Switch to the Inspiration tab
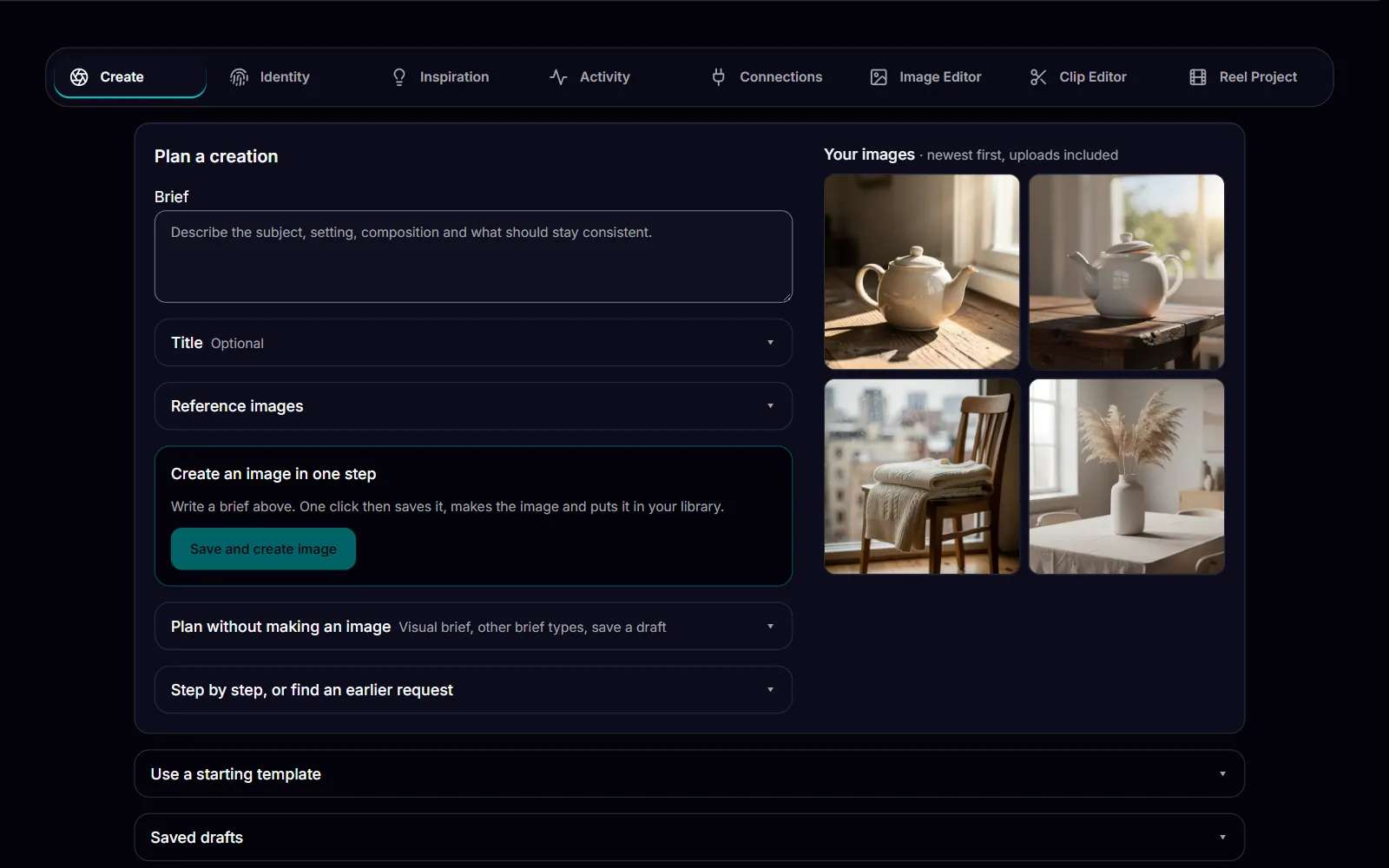The width and height of the screenshot is (1389, 868). (x=450, y=77)
